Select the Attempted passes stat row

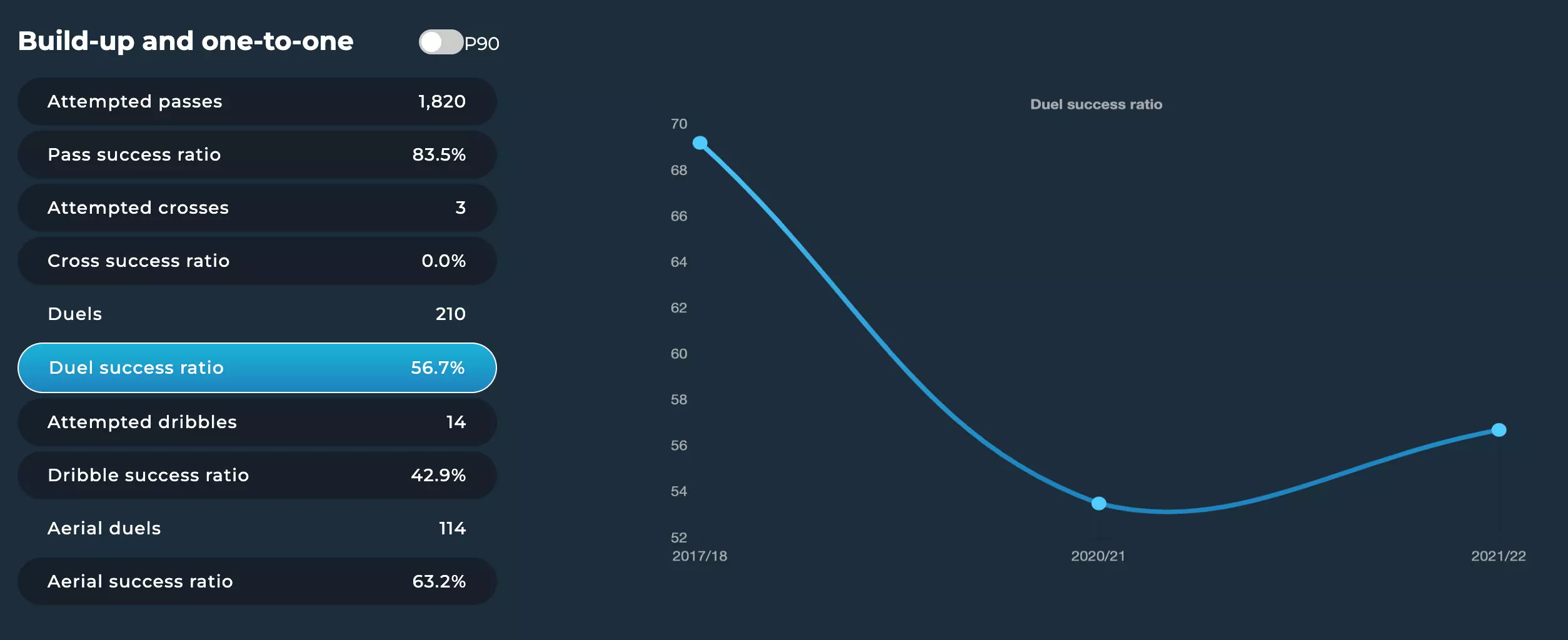[x=257, y=101]
